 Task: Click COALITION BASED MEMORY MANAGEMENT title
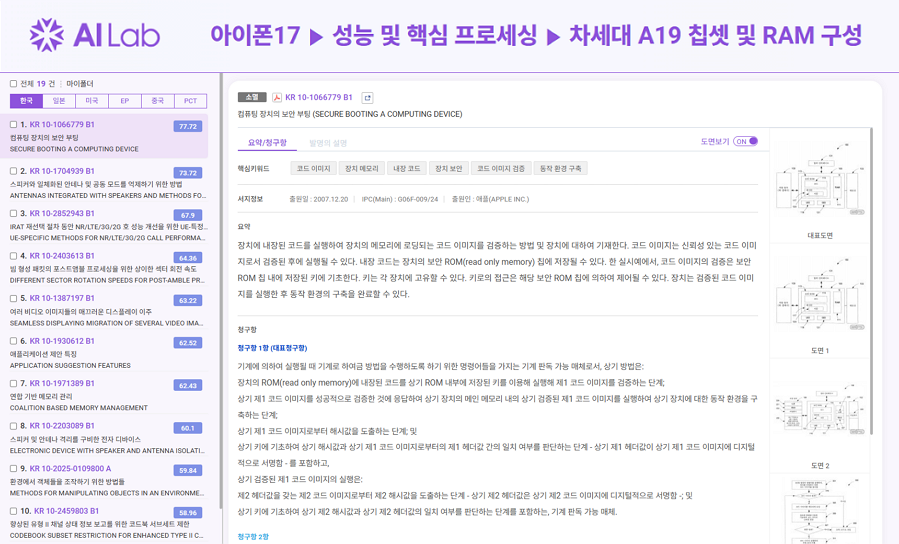(79, 408)
